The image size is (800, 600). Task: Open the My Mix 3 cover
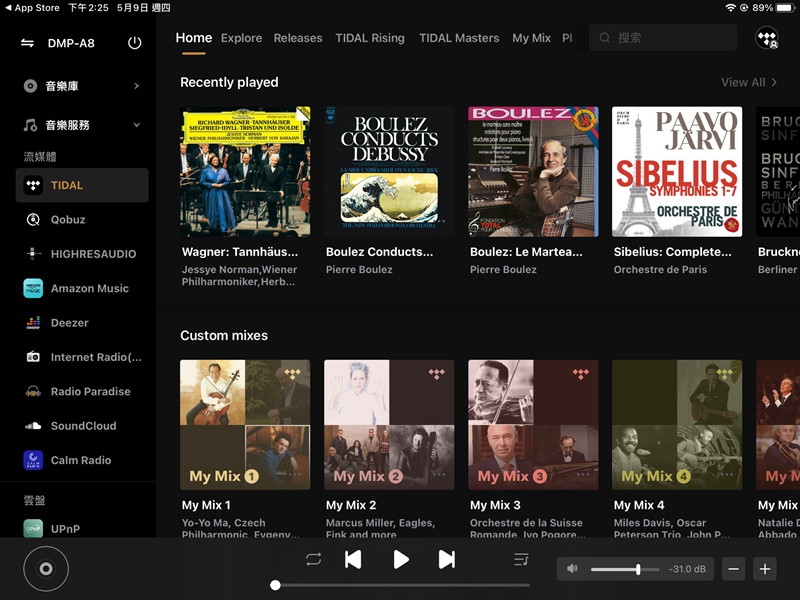click(x=533, y=425)
